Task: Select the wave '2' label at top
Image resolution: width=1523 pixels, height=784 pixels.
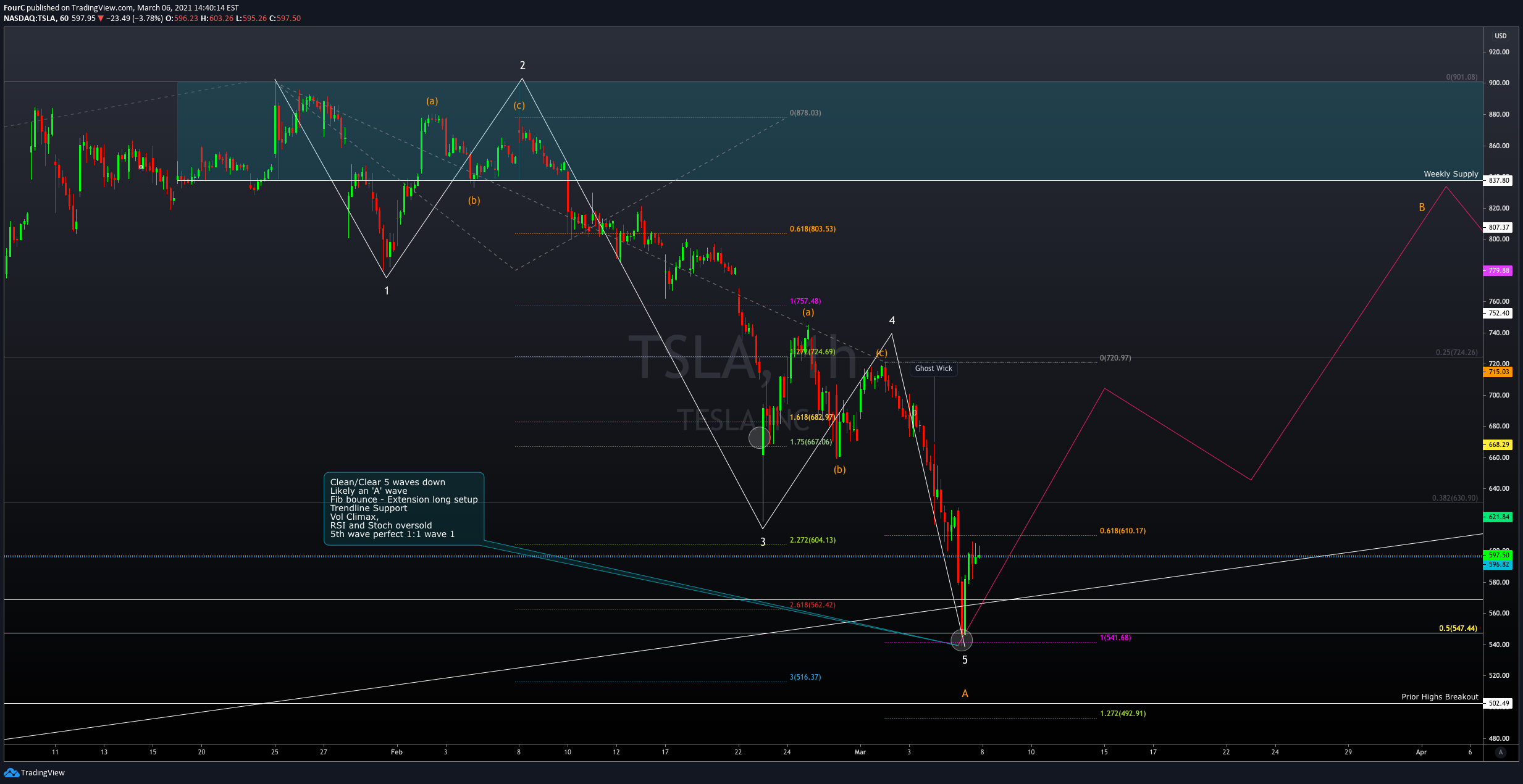Action: click(522, 65)
